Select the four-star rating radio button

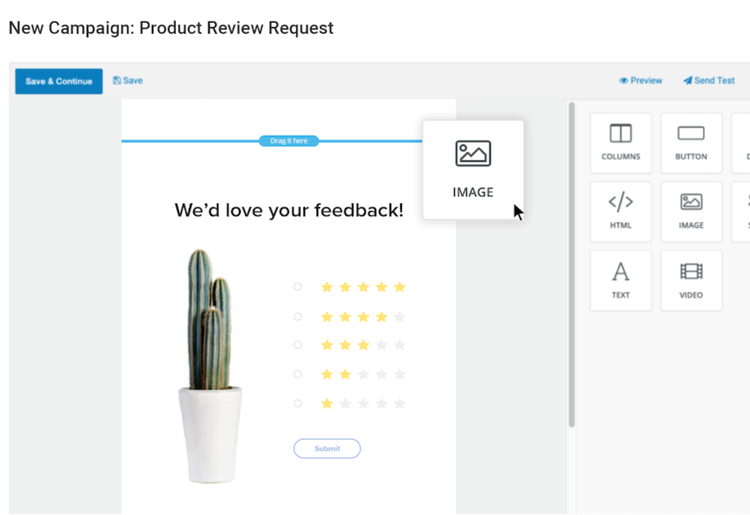298,317
